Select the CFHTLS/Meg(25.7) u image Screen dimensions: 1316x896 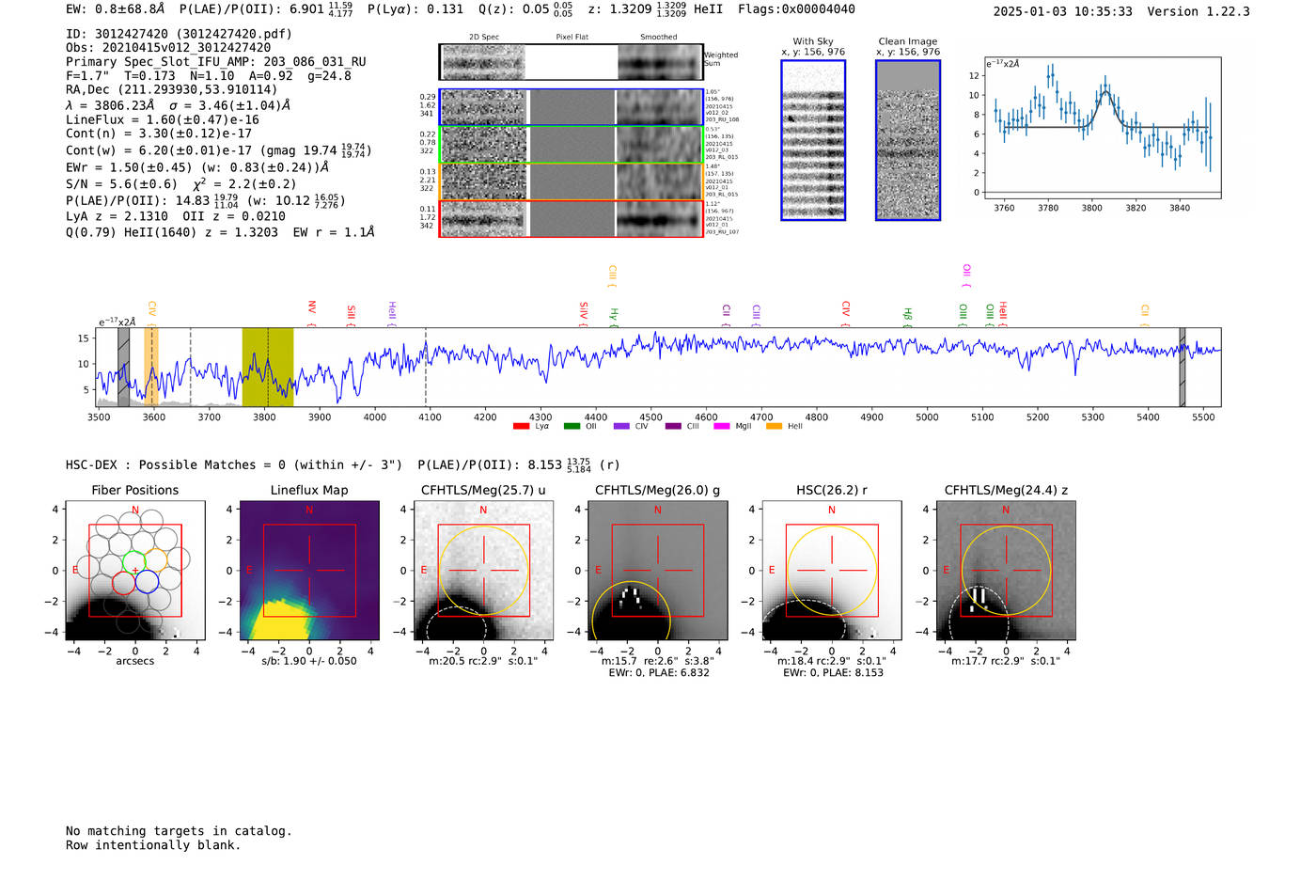[483, 571]
